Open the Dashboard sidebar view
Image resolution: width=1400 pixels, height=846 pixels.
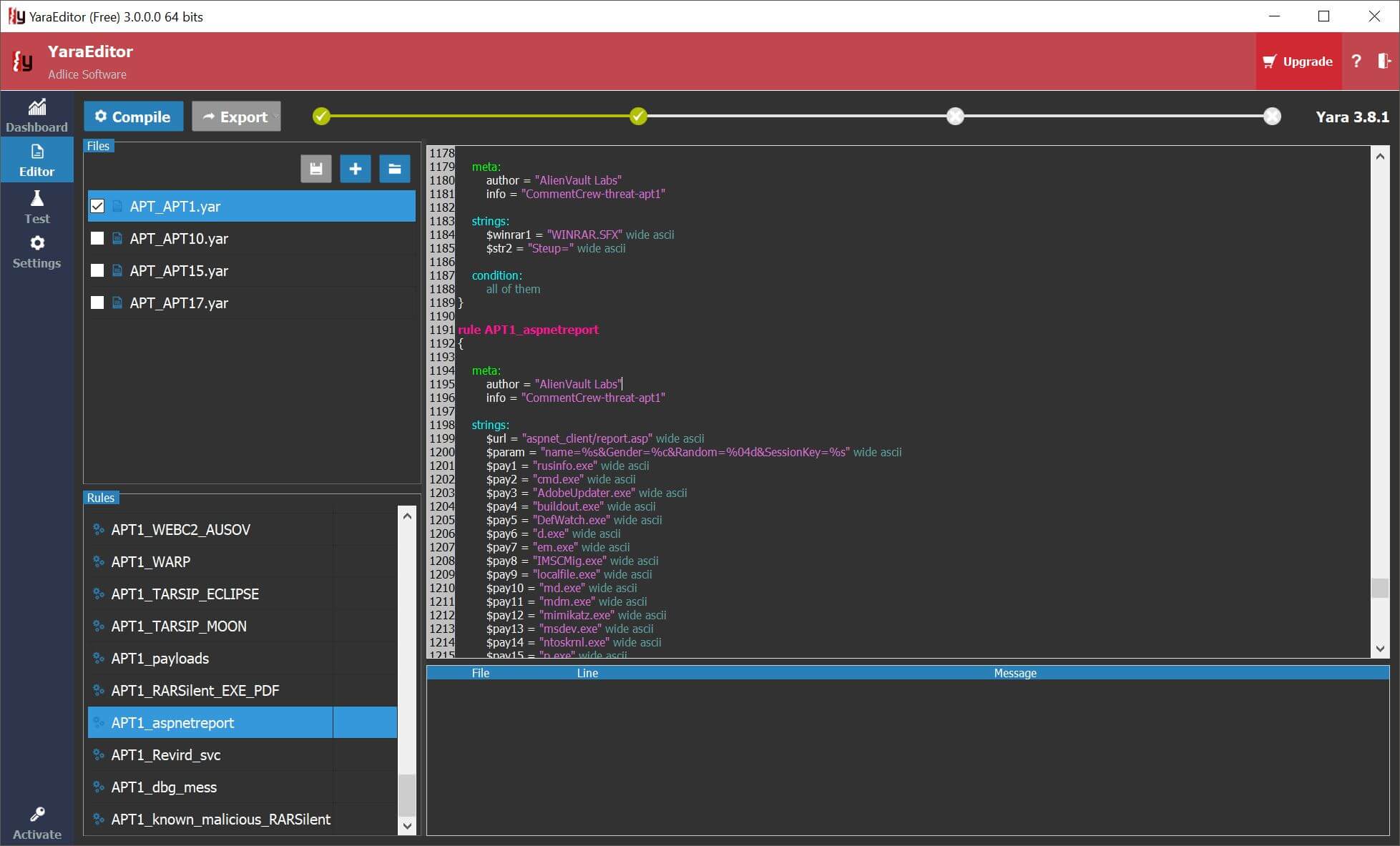pos(36,116)
